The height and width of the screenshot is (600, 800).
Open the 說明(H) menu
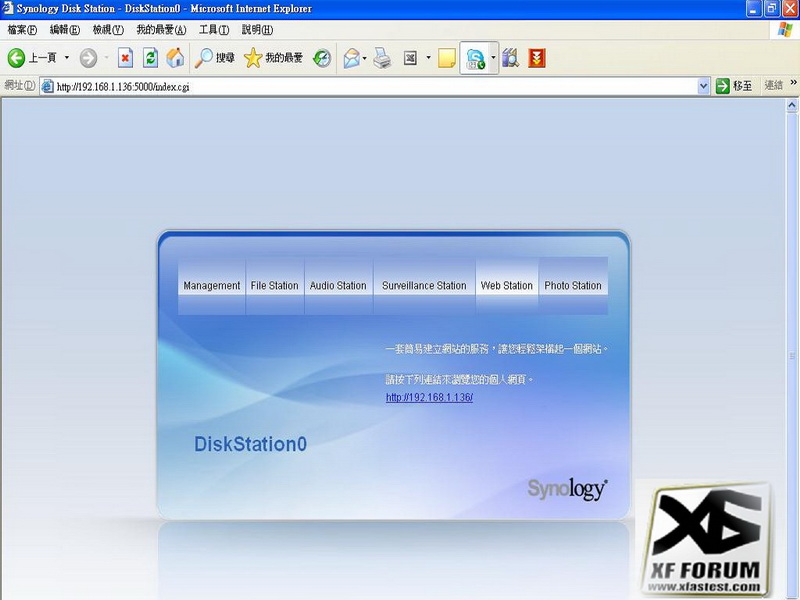pyautogui.click(x=257, y=30)
